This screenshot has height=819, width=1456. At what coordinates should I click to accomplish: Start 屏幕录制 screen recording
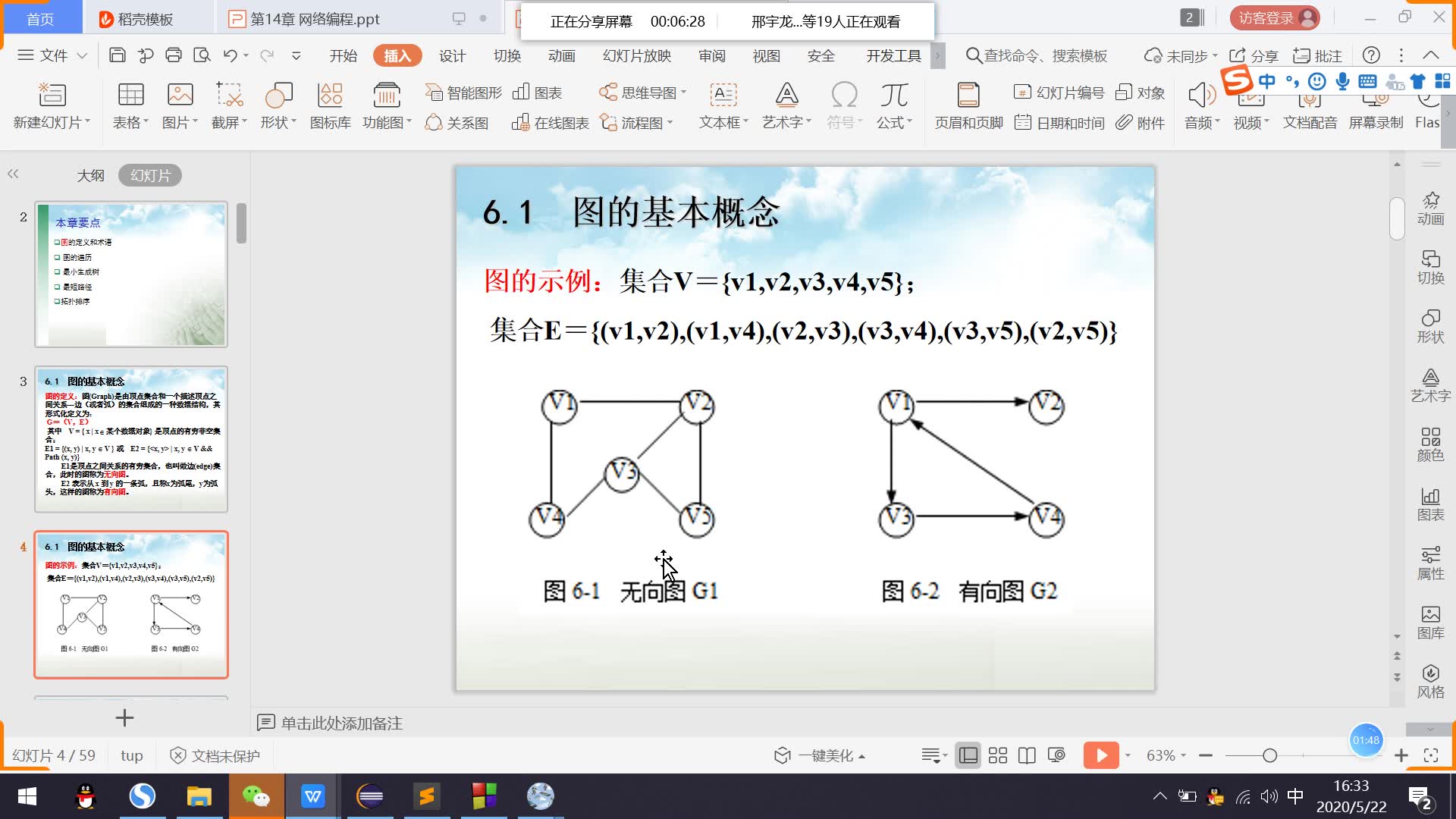pos(1376,106)
